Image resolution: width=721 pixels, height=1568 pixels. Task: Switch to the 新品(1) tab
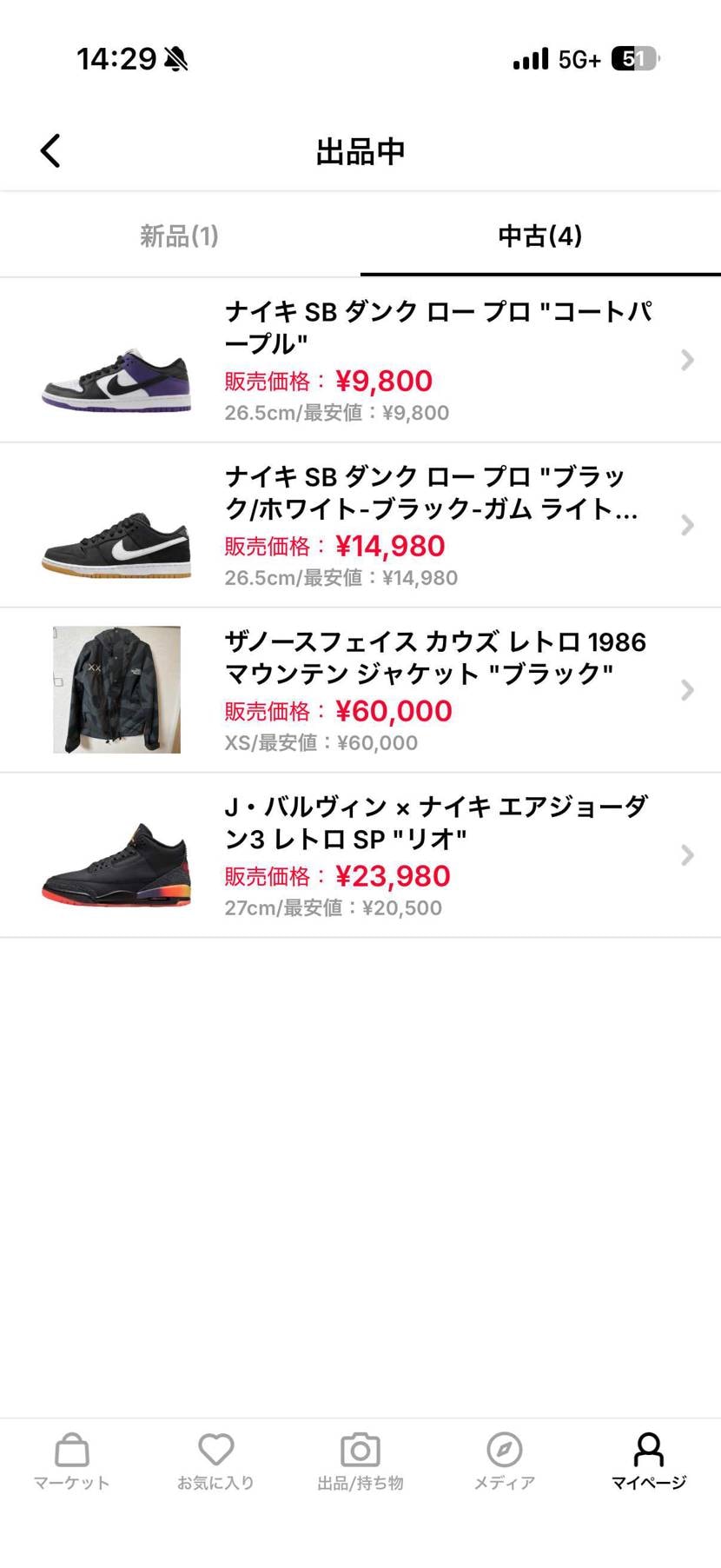click(x=180, y=236)
